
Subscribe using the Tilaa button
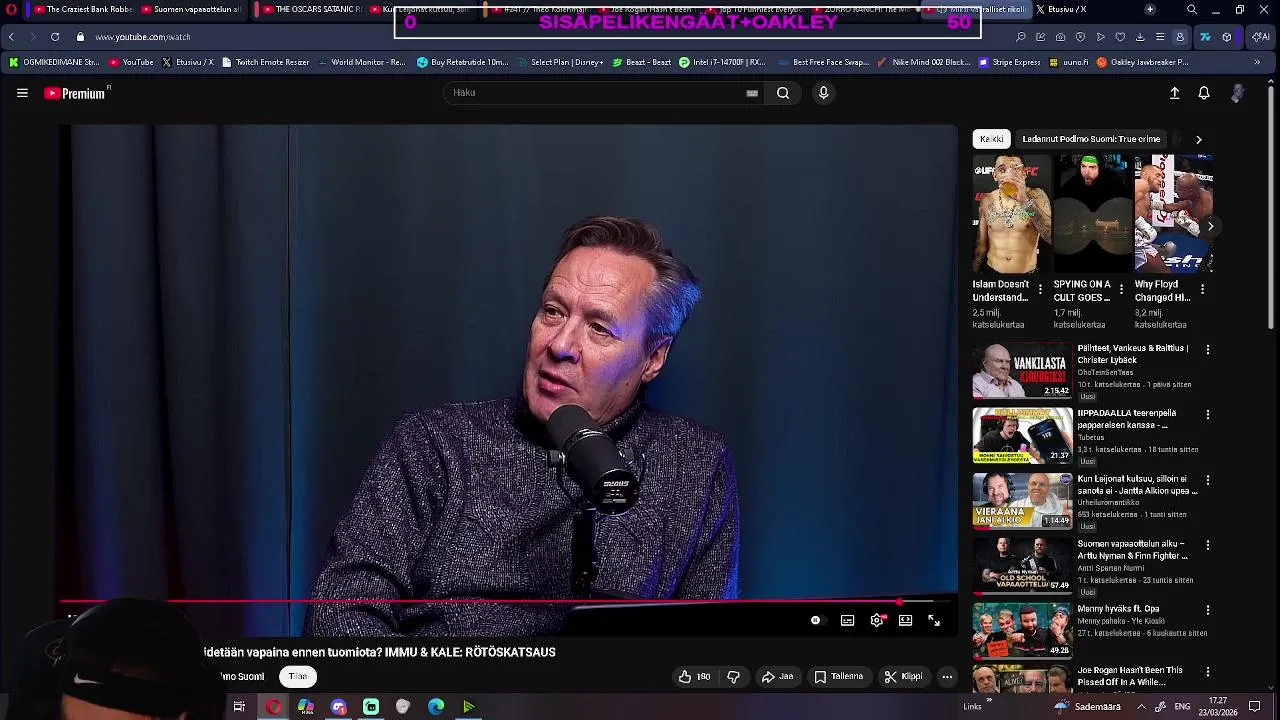click(x=298, y=677)
